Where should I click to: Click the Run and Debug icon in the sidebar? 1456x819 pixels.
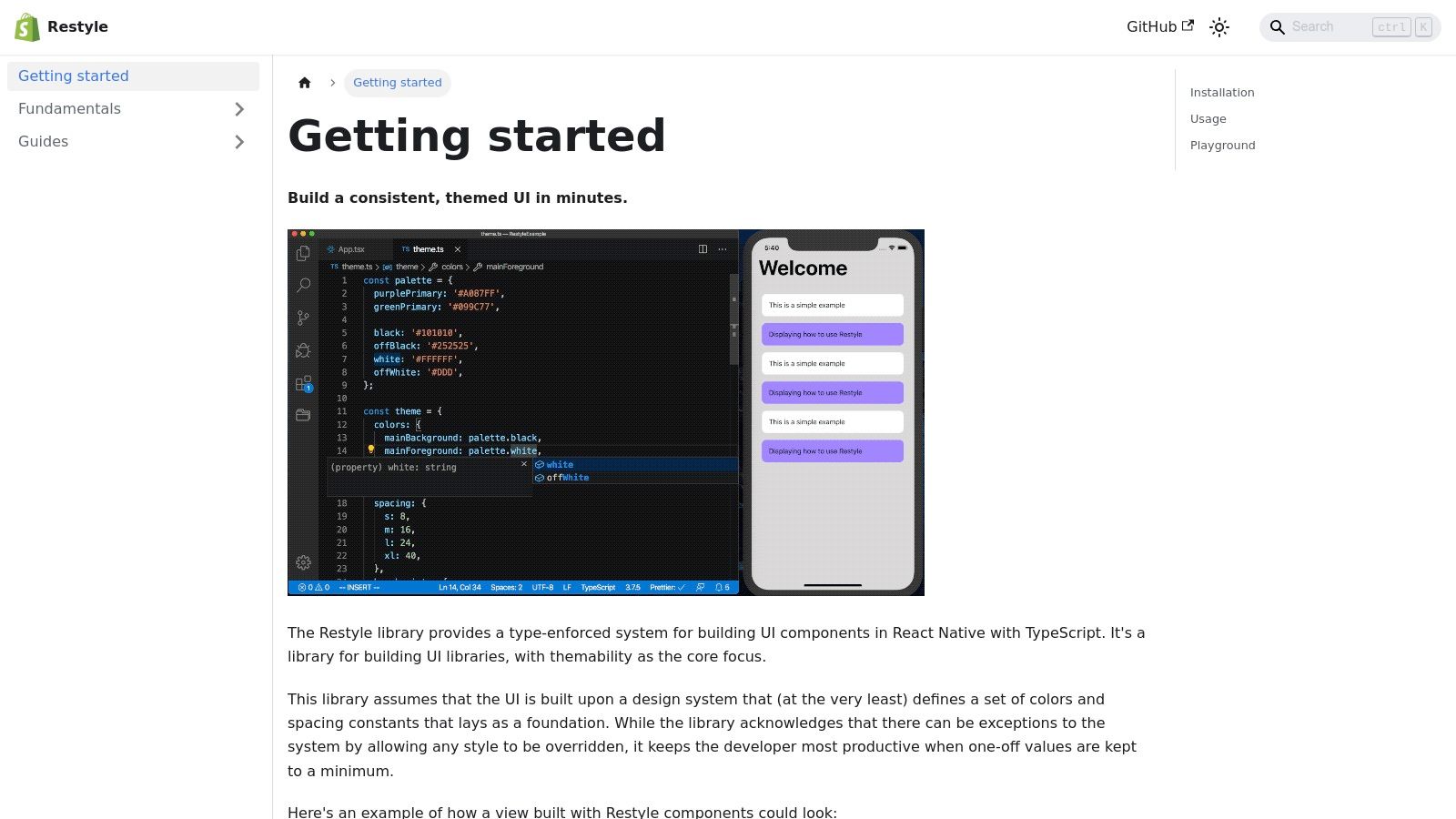coord(303,350)
